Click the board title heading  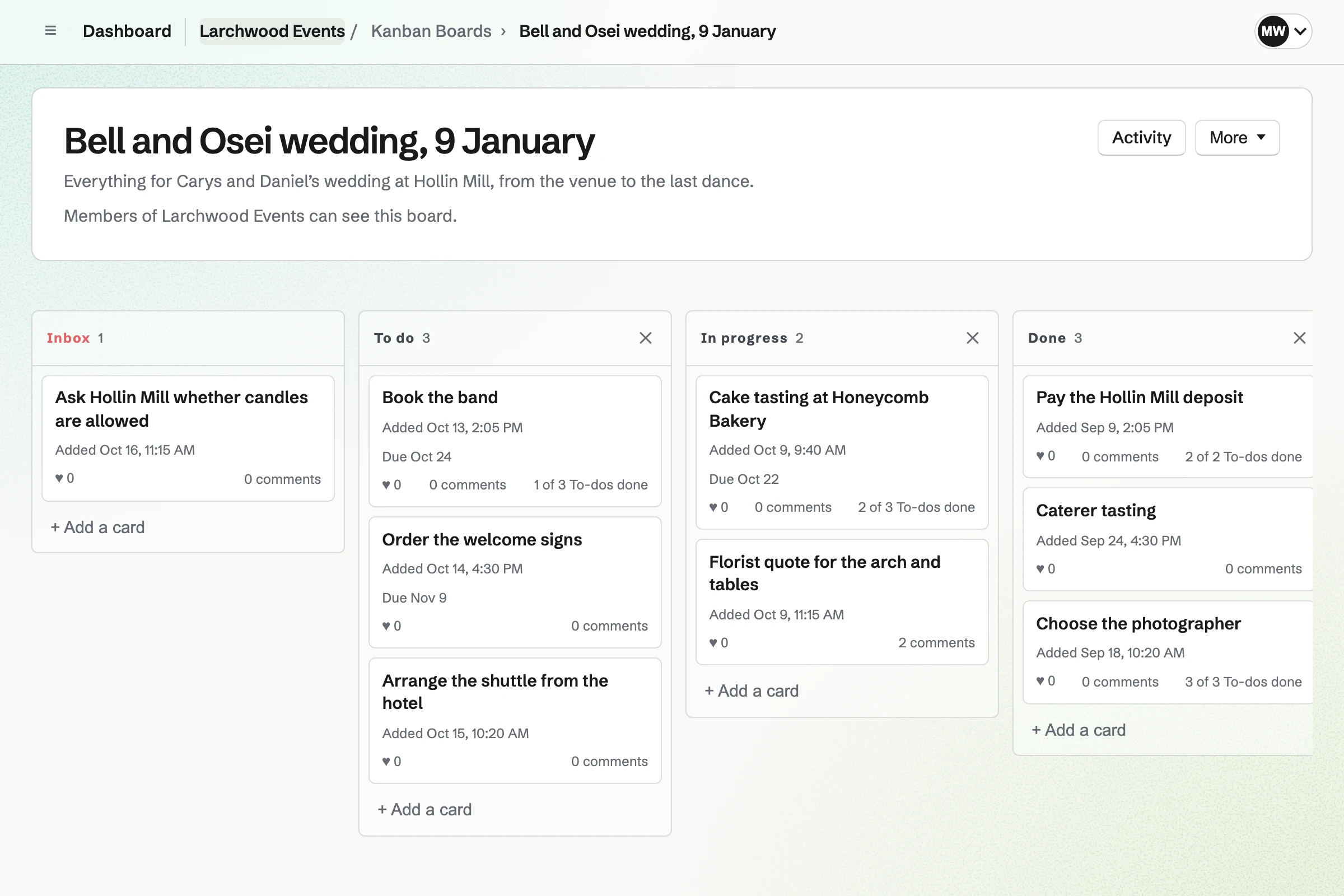coord(329,141)
